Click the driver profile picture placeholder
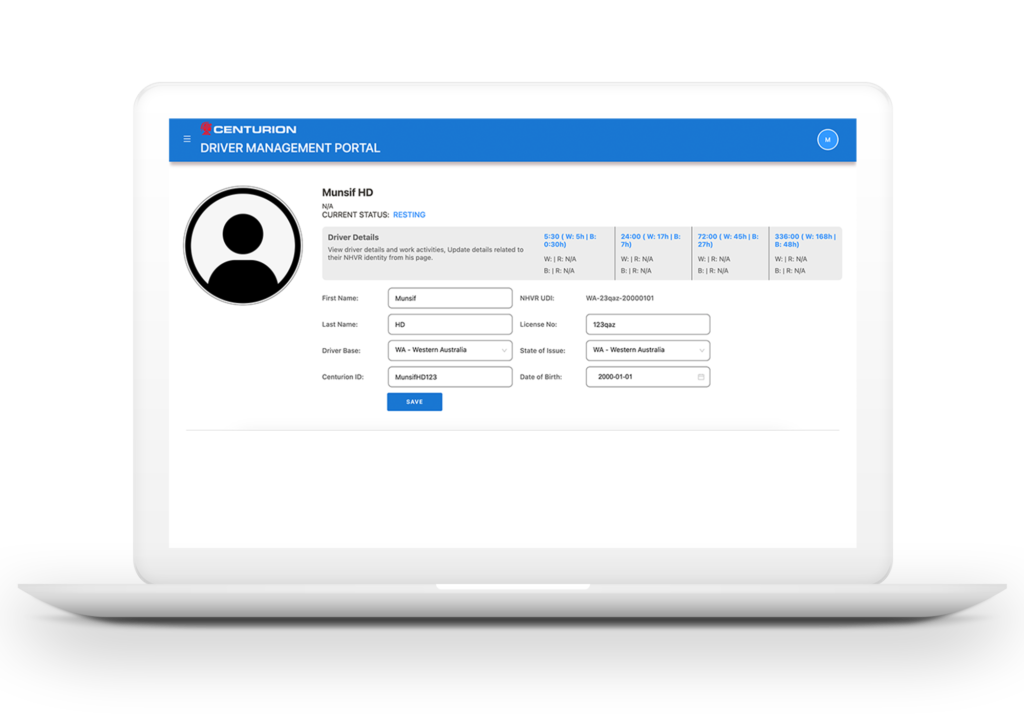This screenshot has width=1024, height=717. (x=242, y=245)
